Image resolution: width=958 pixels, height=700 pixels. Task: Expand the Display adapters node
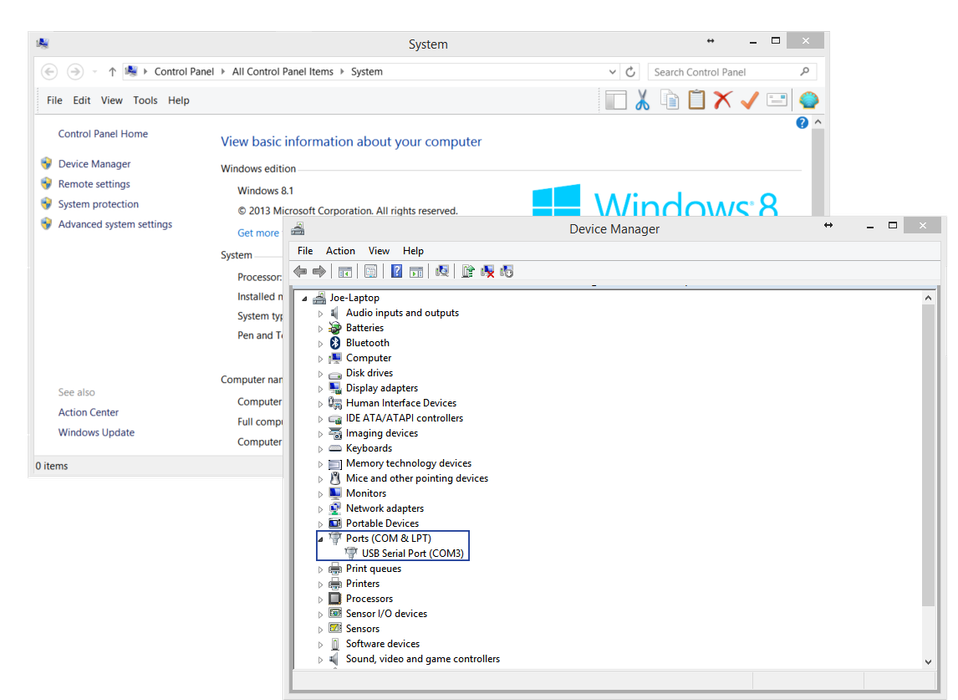[320, 388]
